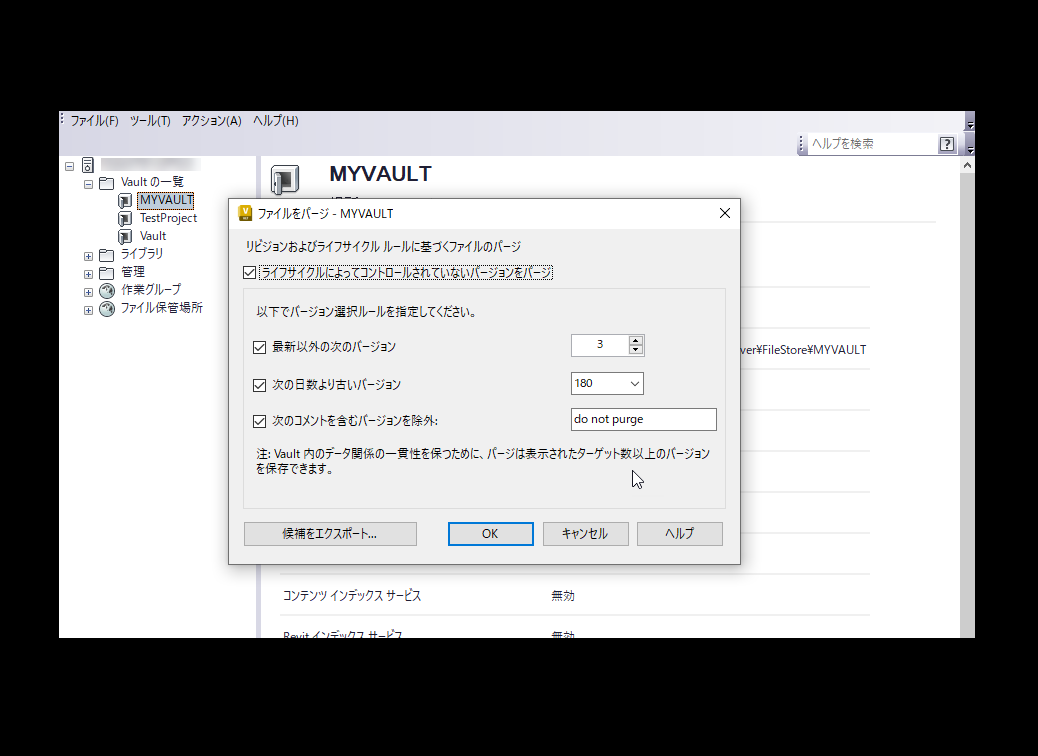Select 作業グループ in the tree
The height and width of the screenshot is (756, 1038).
pyautogui.click(x=151, y=289)
